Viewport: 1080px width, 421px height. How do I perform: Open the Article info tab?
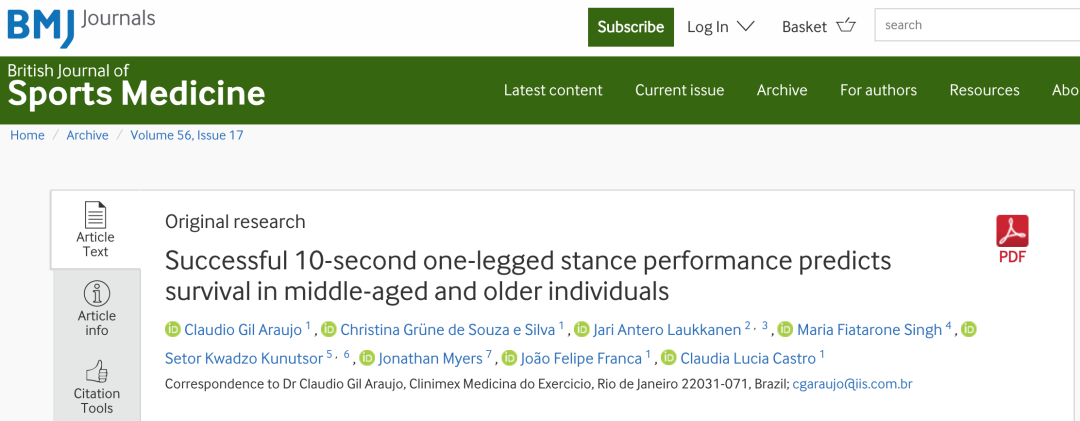point(96,307)
